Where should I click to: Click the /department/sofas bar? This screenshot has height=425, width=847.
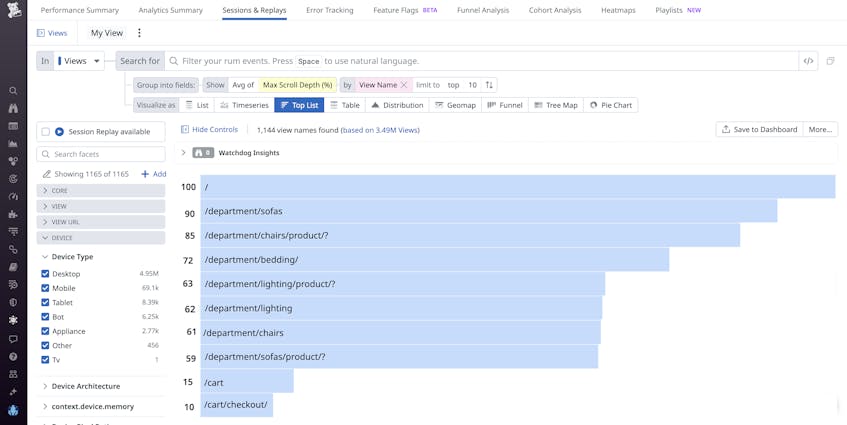(x=488, y=211)
